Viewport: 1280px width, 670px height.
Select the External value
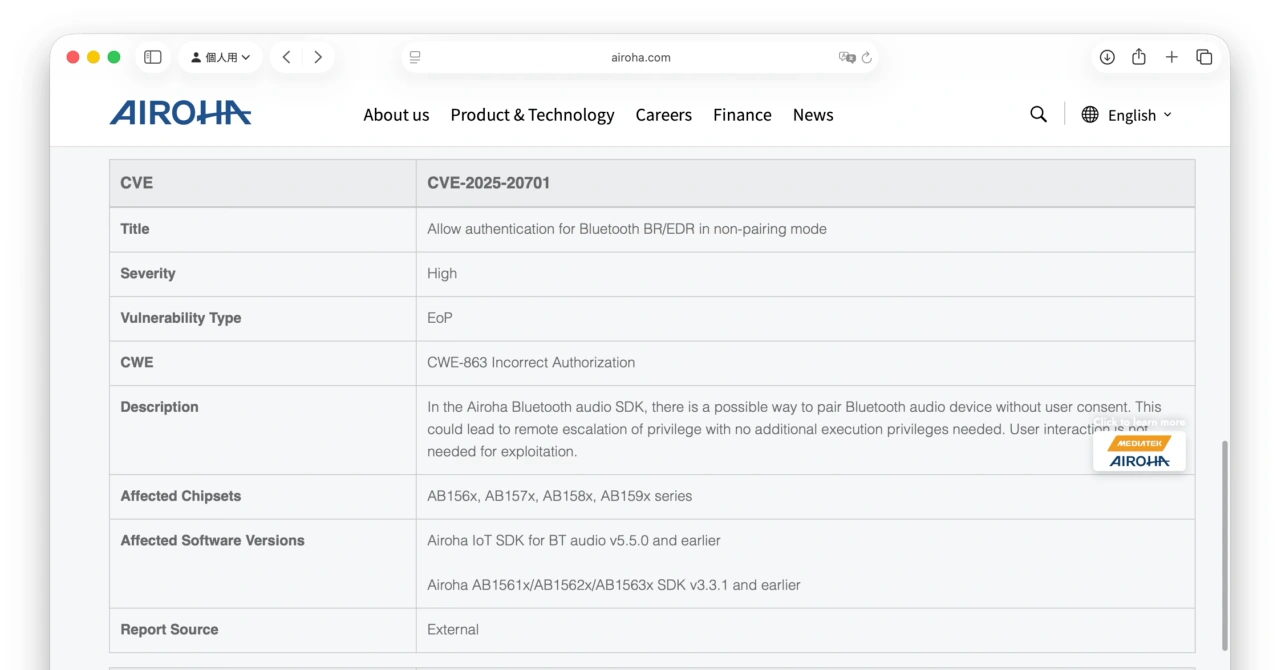click(x=453, y=629)
